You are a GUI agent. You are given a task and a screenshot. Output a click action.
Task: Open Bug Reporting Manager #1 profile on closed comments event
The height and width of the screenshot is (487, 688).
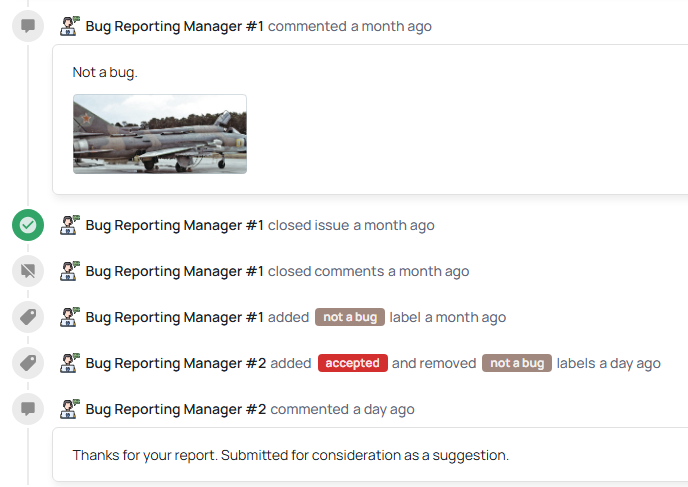point(175,271)
